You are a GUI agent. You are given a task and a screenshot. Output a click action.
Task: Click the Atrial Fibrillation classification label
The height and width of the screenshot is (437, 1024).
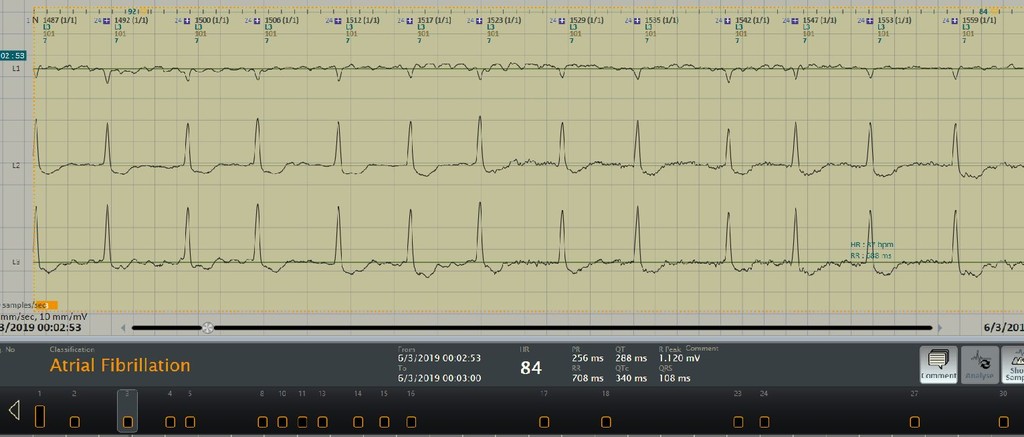point(120,365)
